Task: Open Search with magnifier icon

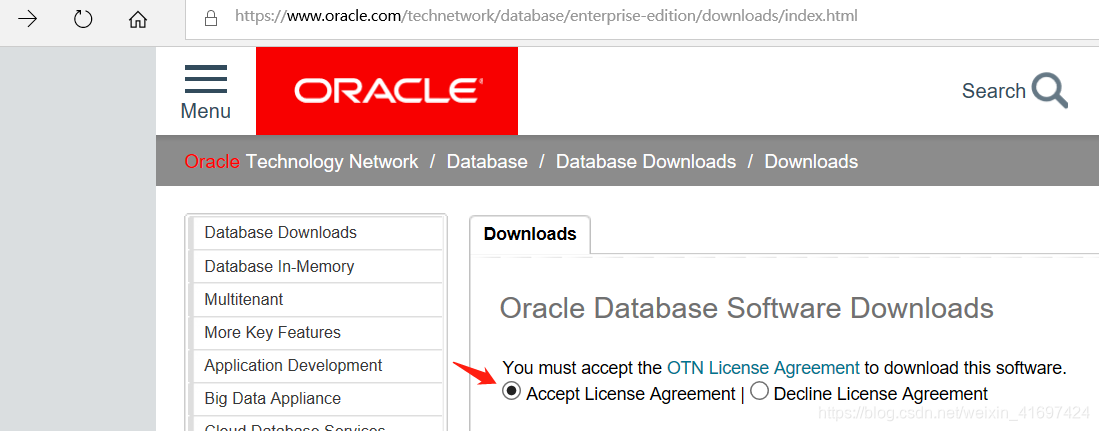Action: (1015, 91)
